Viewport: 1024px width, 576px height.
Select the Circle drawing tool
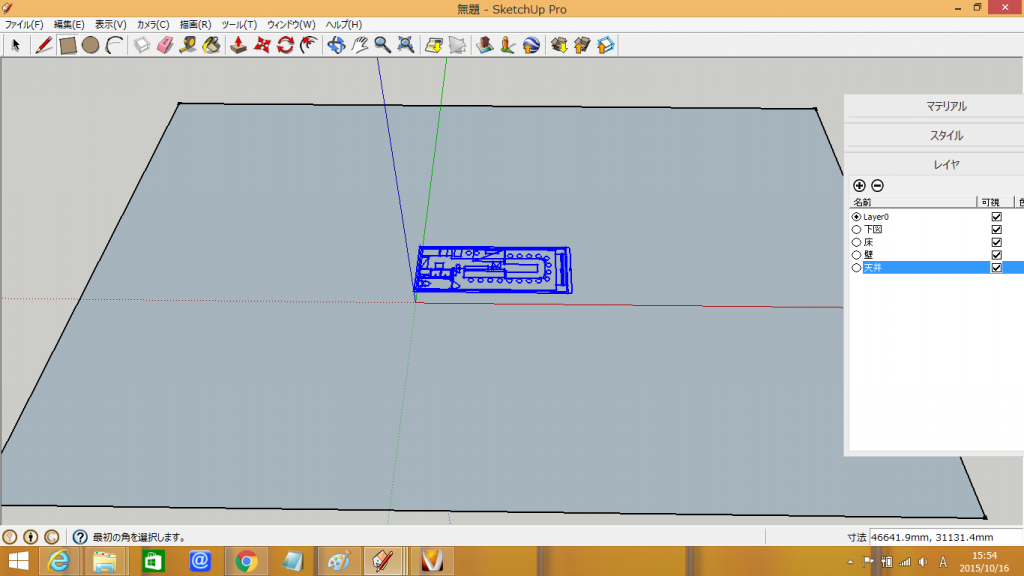coord(90,45)
